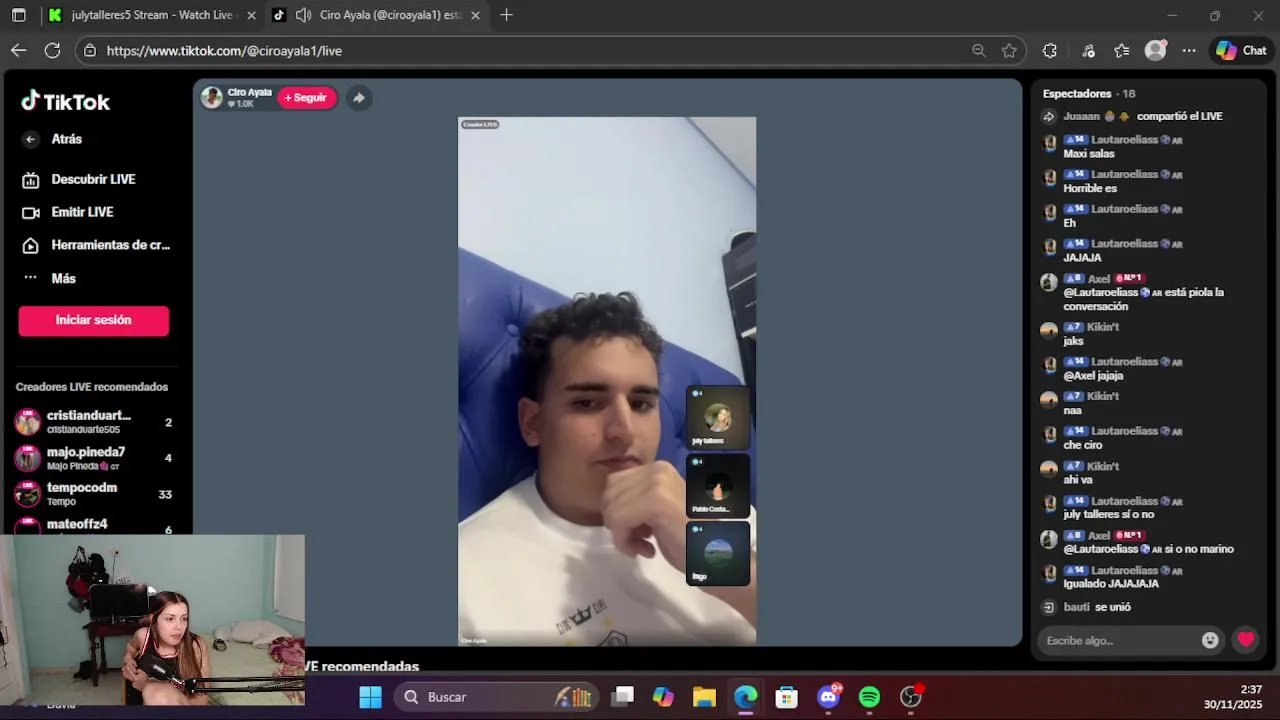Reload the page
1280x720 pixels.
point(53,50)
